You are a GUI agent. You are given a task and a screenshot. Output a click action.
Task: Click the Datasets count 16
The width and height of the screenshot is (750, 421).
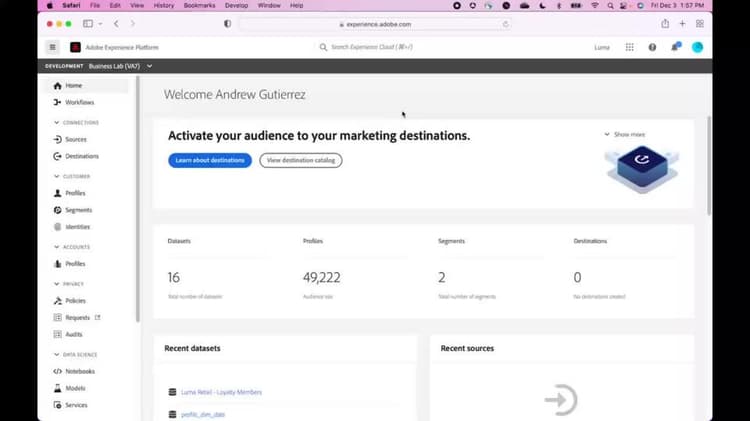[174, 277]
